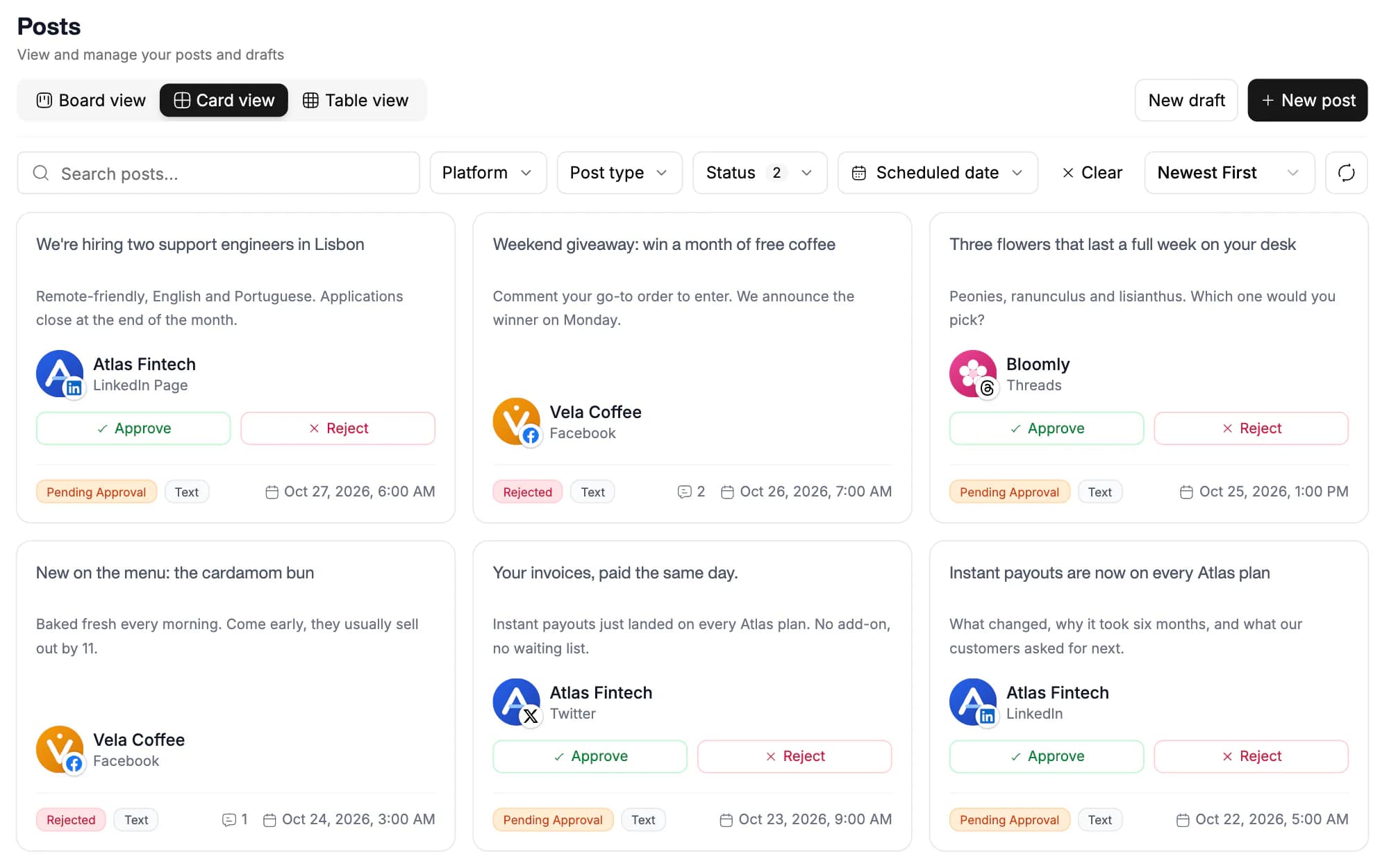Viewport: 1389px width, 868px height.
Task: Open the Scheduled date filter
Action: 938,173
